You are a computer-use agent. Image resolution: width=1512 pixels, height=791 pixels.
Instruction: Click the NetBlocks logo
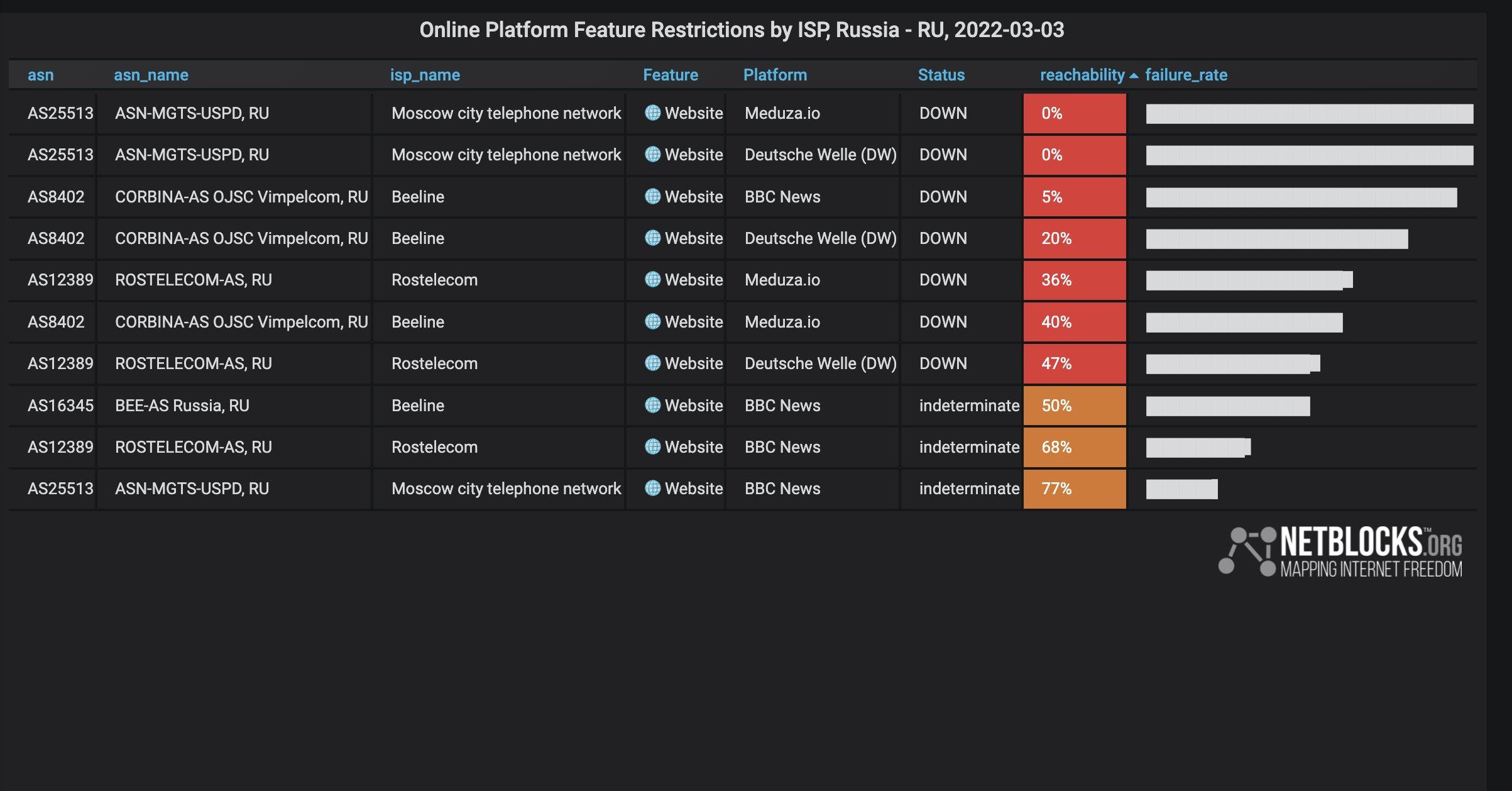[1340, 551]
